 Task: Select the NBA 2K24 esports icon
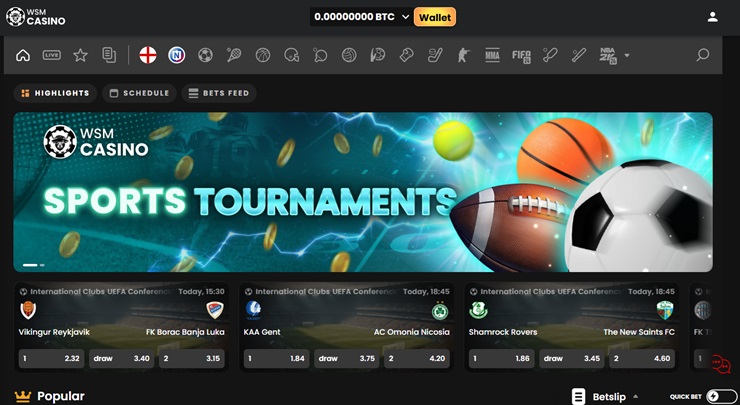[x=608, y=56]
